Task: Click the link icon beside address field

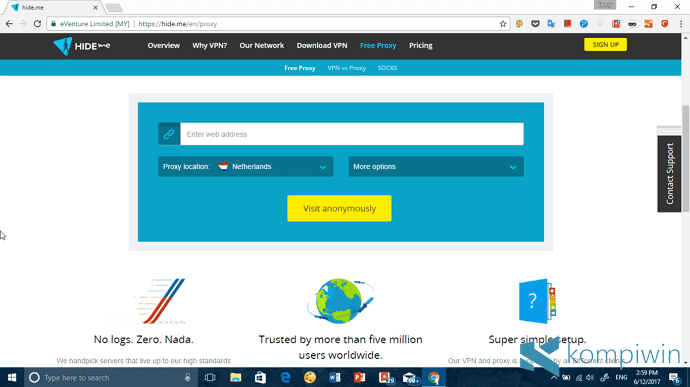Action: [169, 134]
